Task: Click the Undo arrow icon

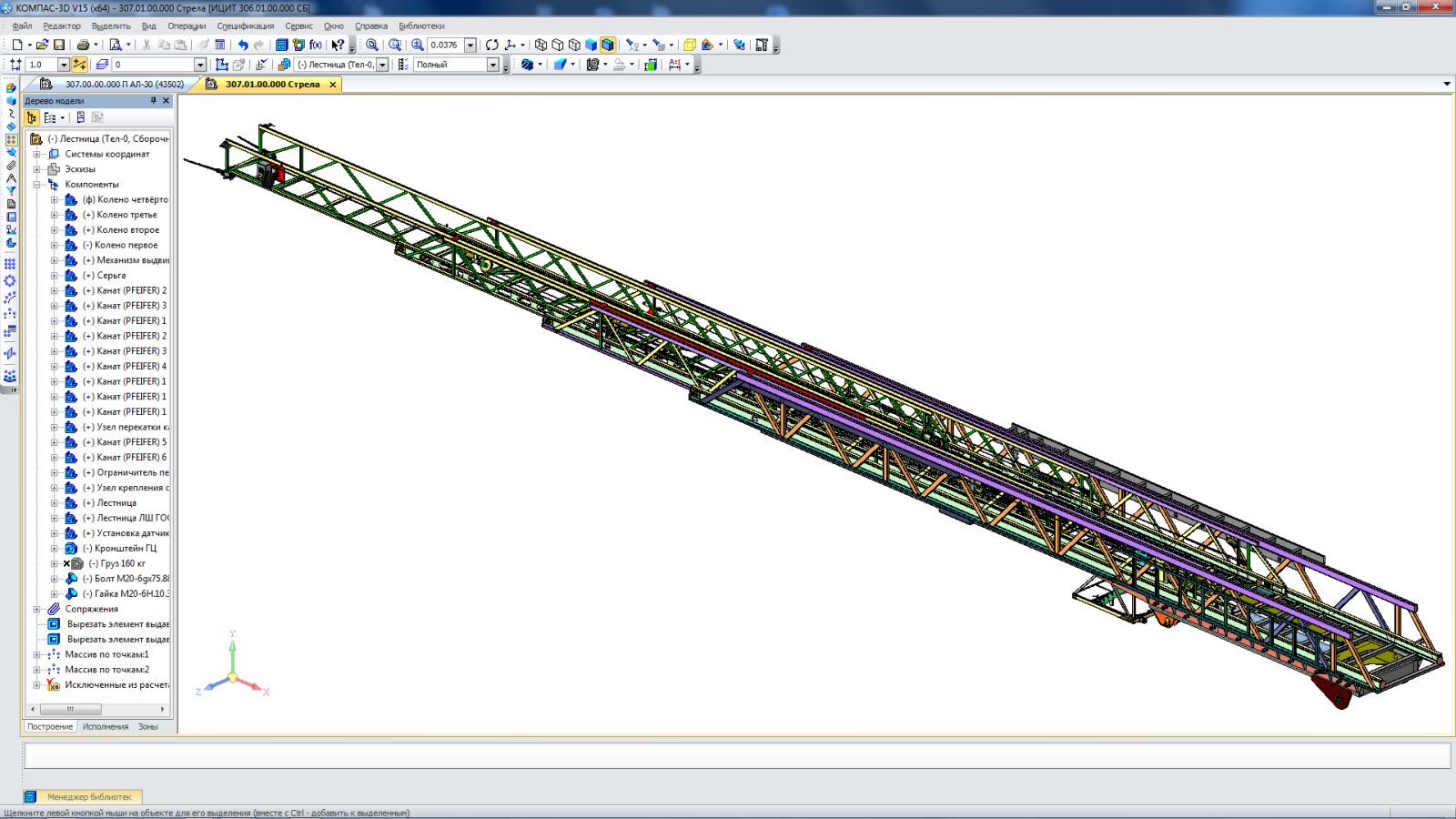Action: 243,45
